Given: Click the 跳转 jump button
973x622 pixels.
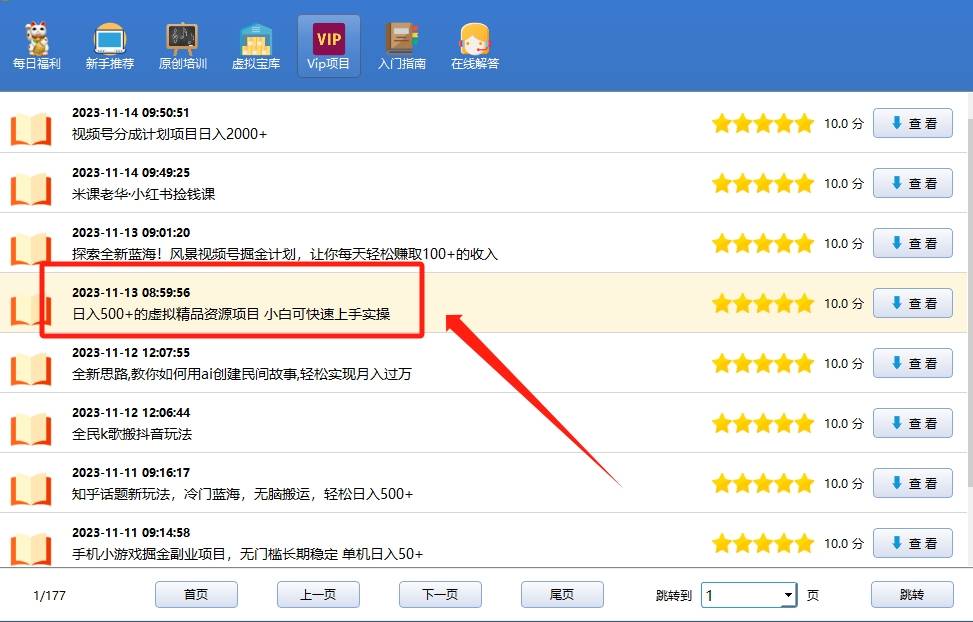Looking at the screenshot, I should pos(912,595).
